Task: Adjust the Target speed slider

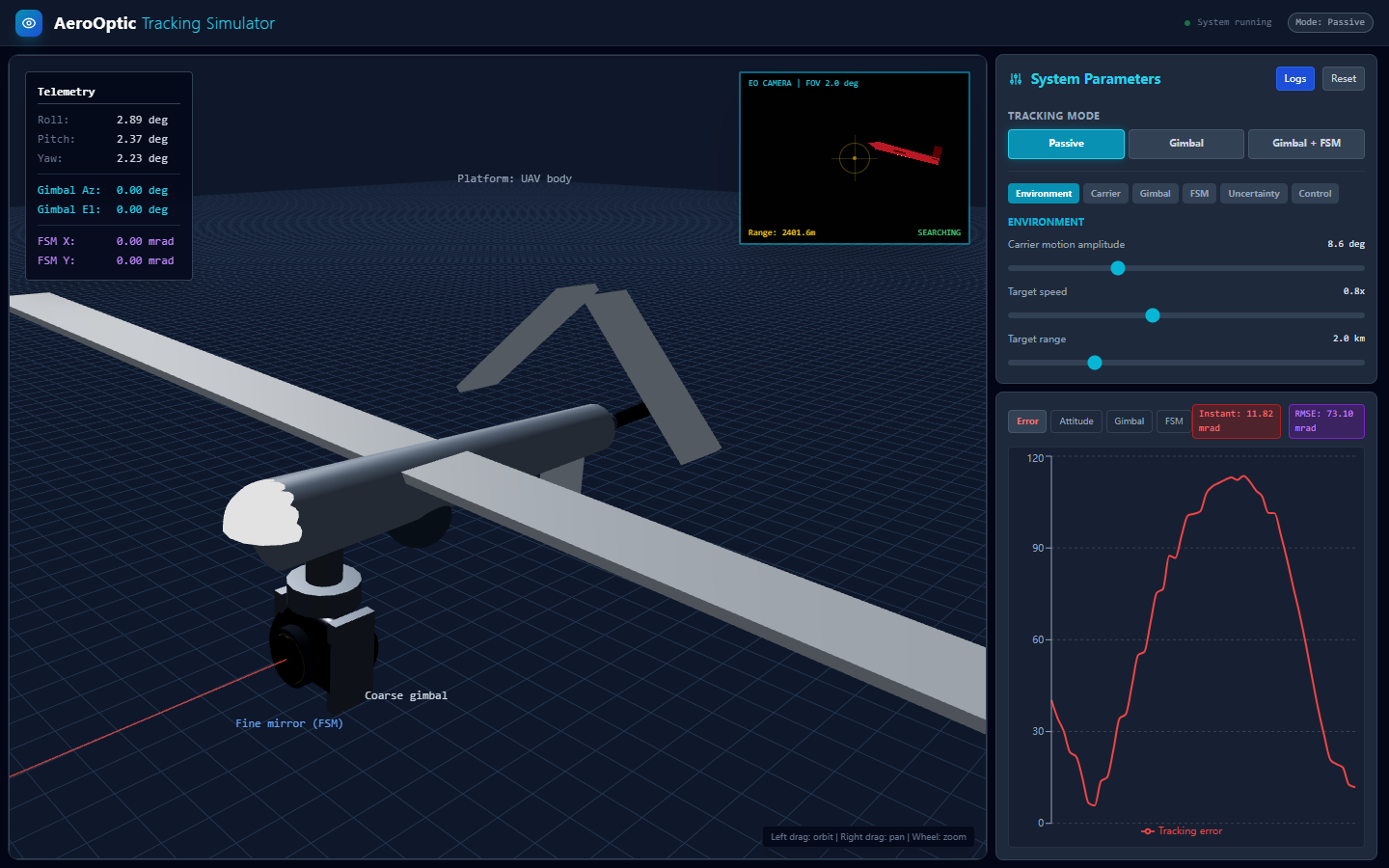Action: pos(1186,315)
